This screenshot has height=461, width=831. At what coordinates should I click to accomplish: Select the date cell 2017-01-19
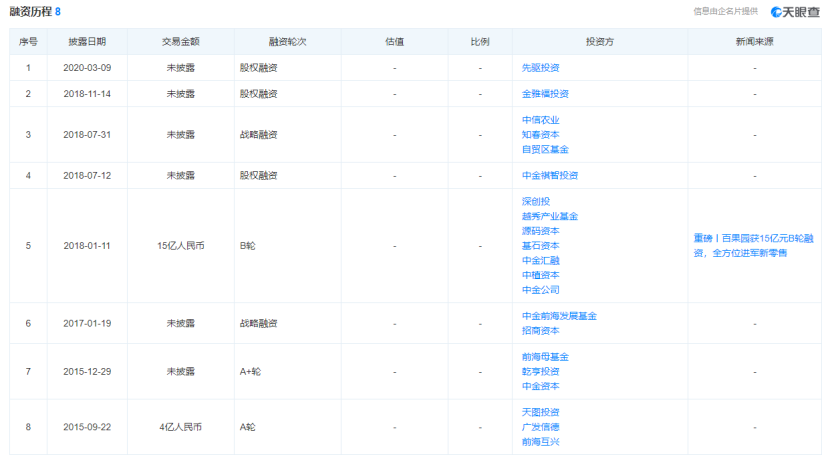pyautogui.click(x=87, y=323)
